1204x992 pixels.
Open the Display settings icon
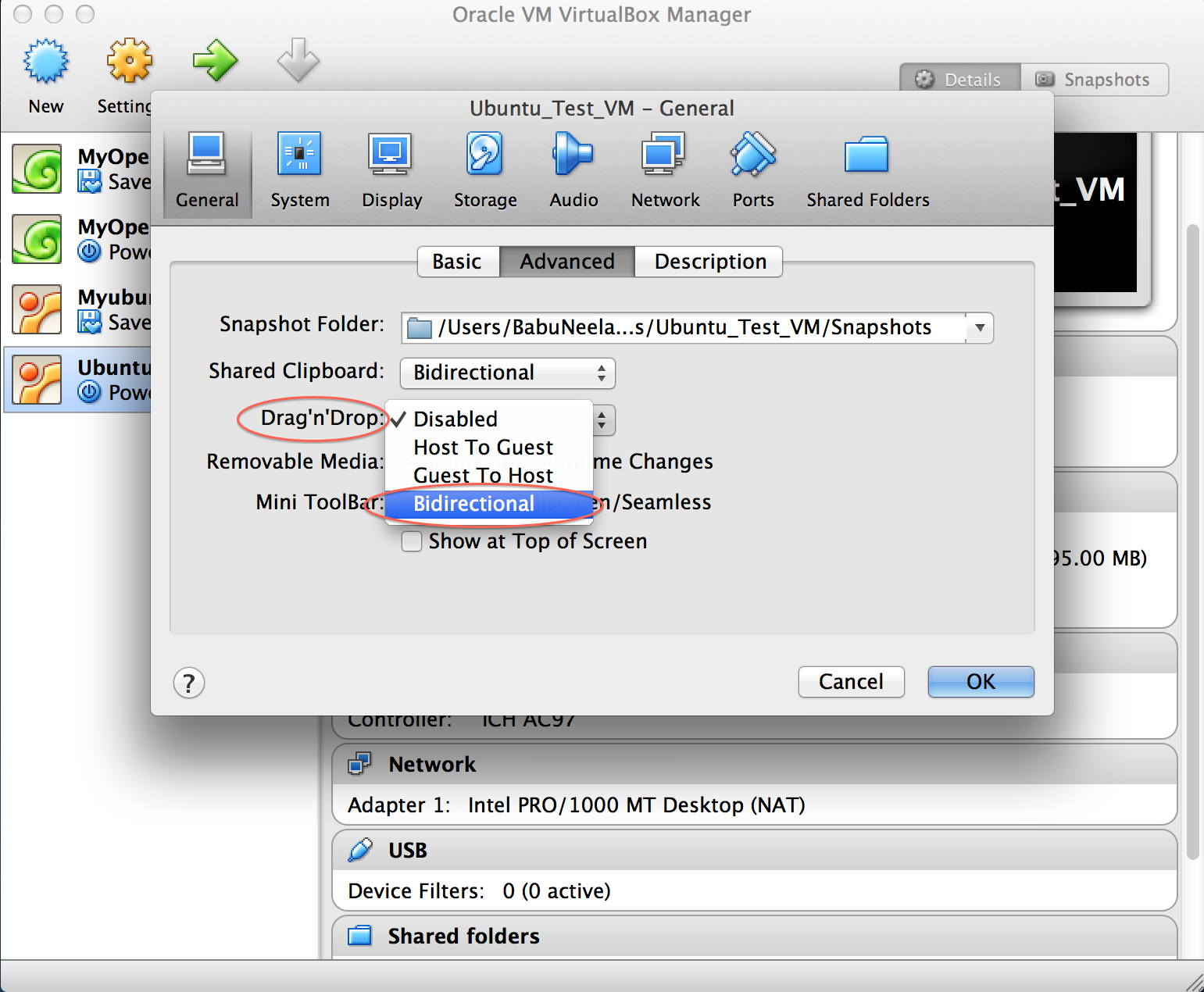391,168
